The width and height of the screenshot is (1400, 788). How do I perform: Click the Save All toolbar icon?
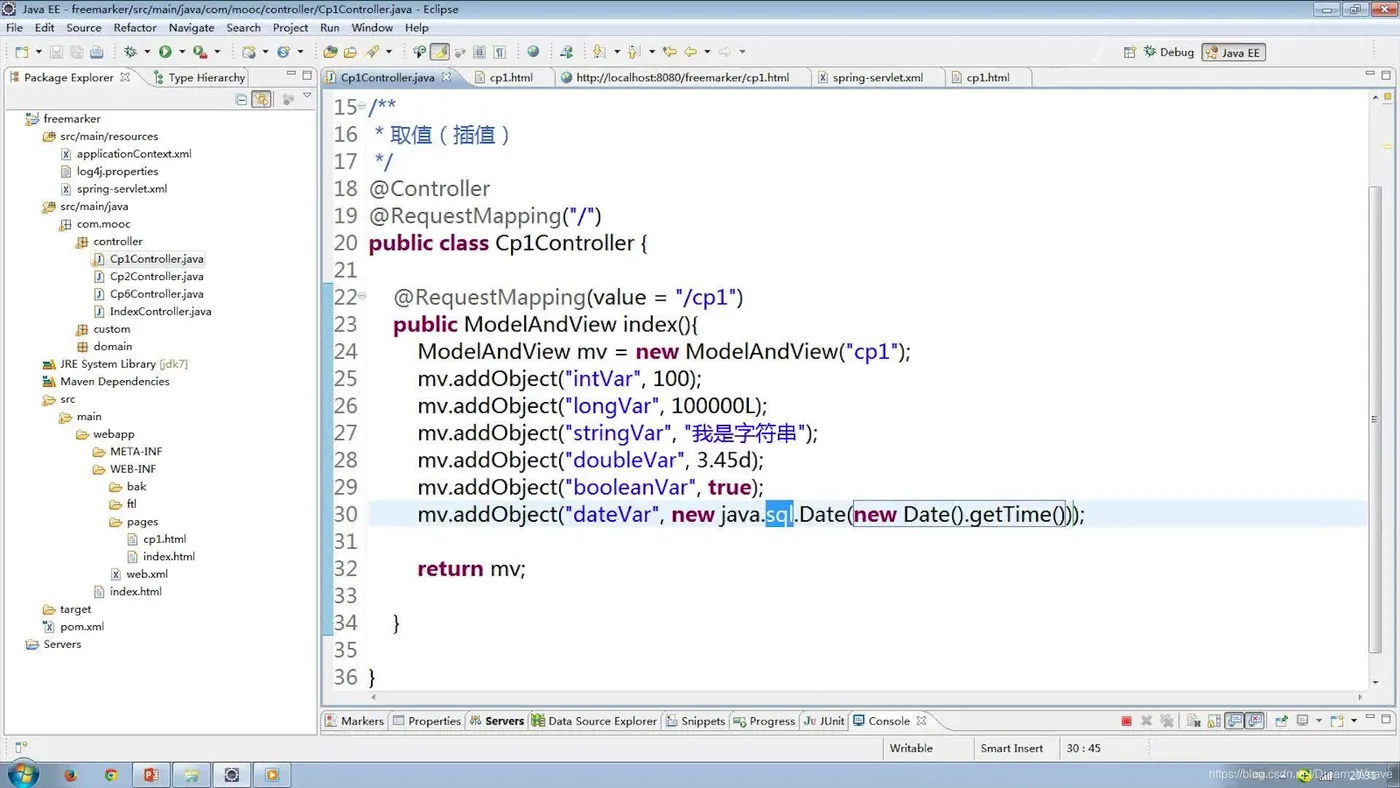[x=77, y=52]
